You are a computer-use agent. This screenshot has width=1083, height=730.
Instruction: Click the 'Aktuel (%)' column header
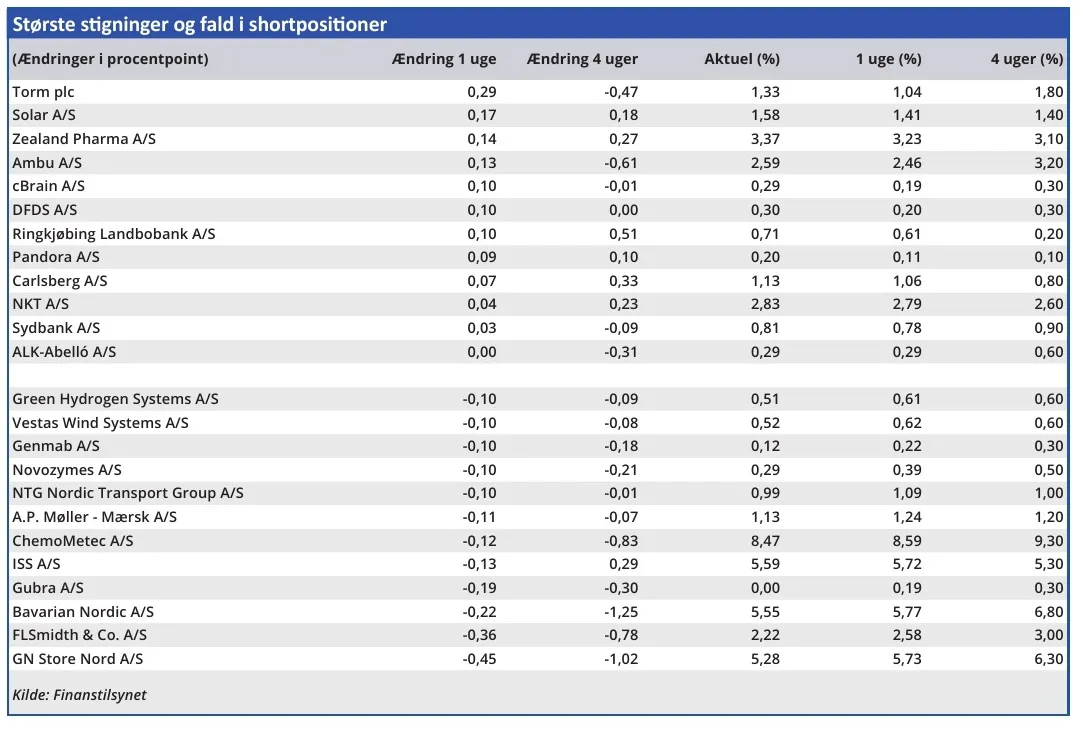pyautogui.click(x=741, y=59)
